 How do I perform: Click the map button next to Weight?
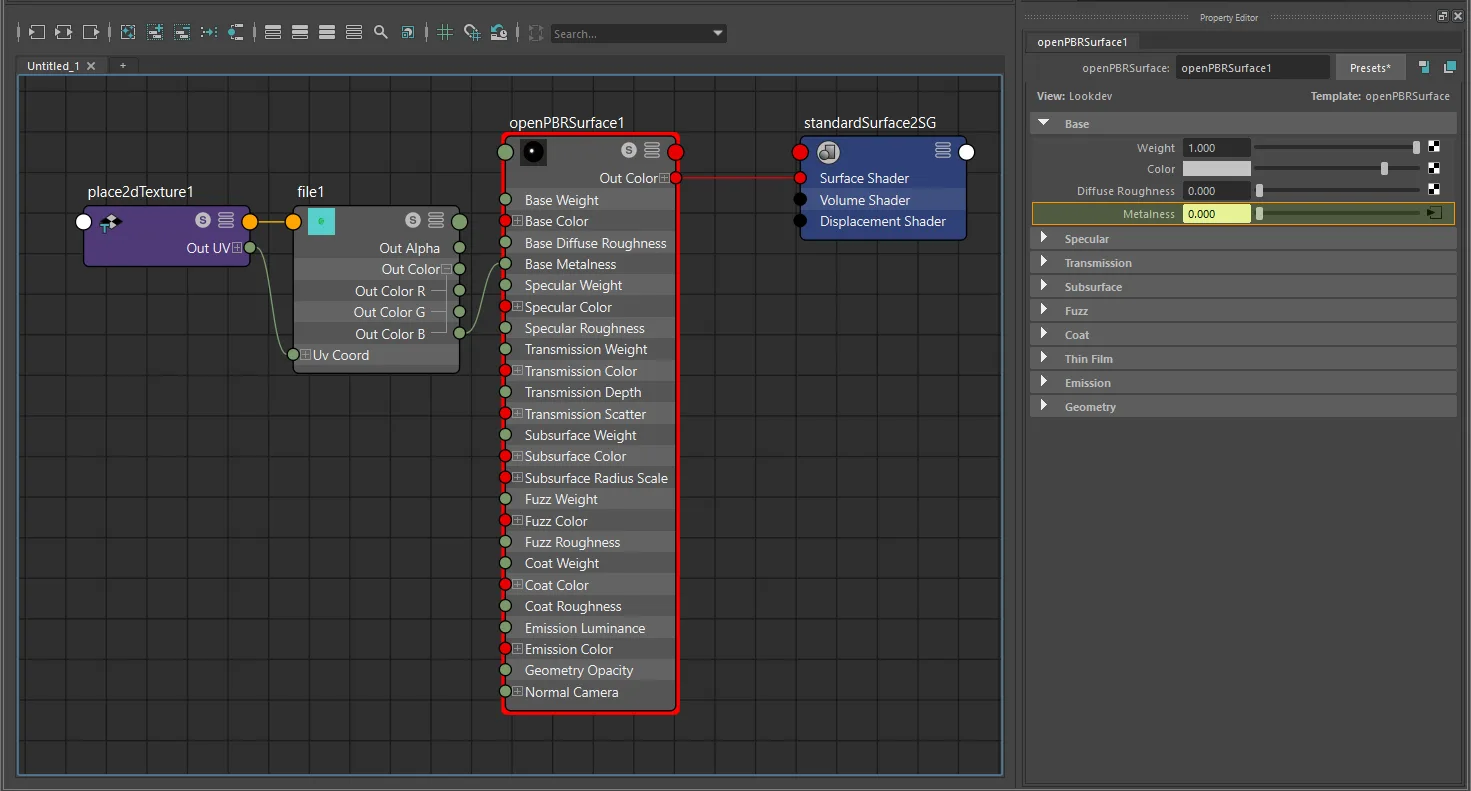click(1434, 147)
